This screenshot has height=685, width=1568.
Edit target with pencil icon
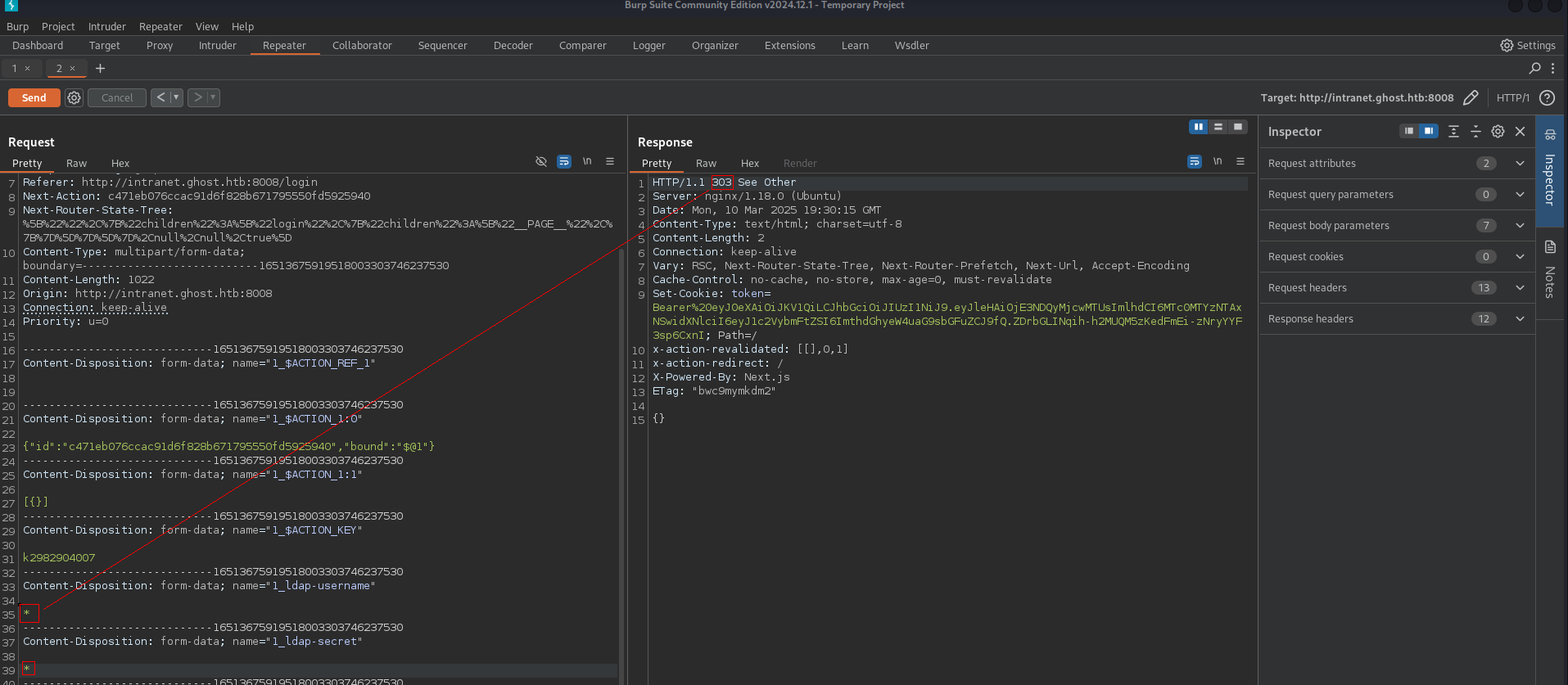pyautogui.click(x=1471, y=97)
